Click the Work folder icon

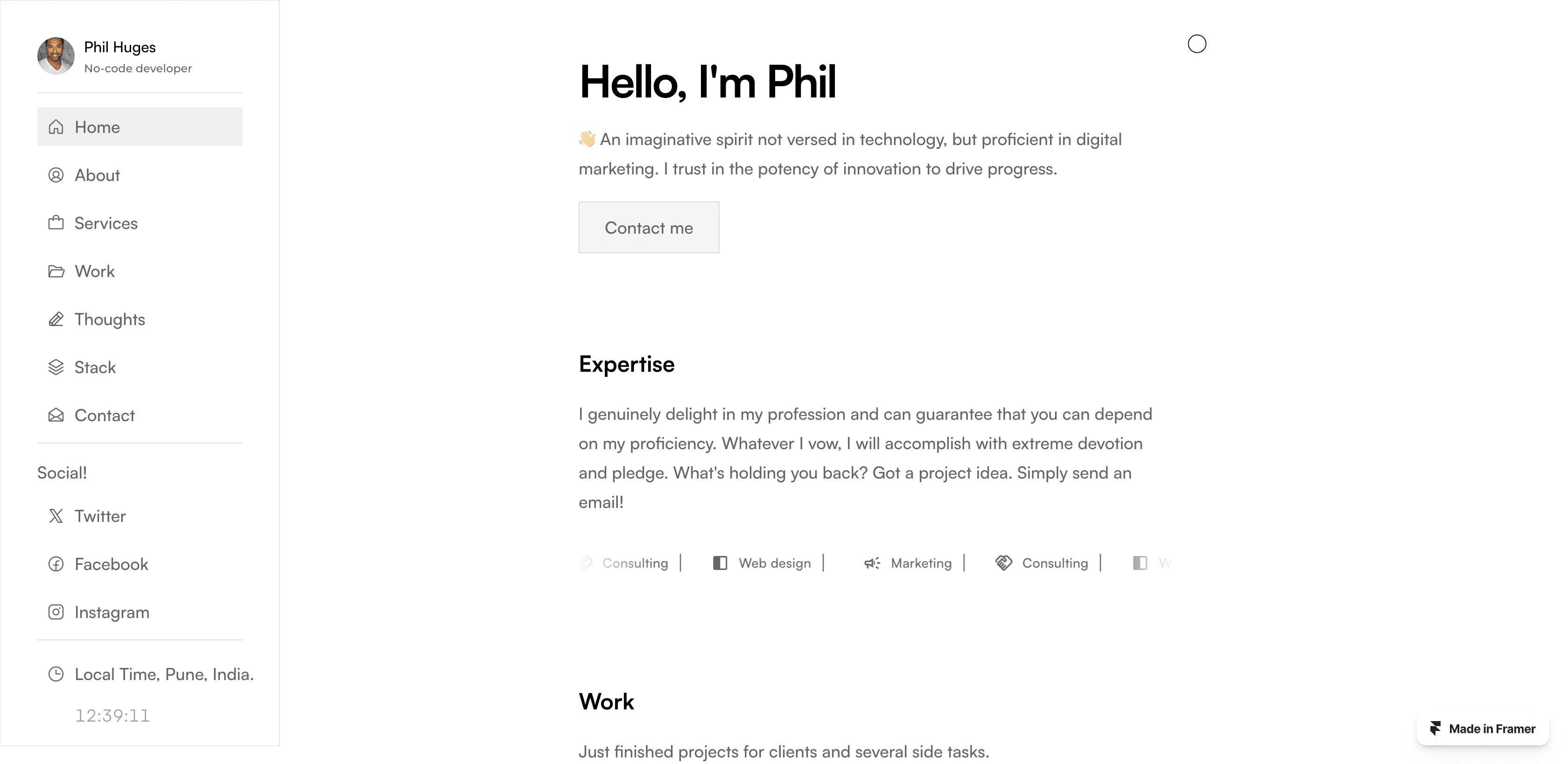(x=56, y=271)
